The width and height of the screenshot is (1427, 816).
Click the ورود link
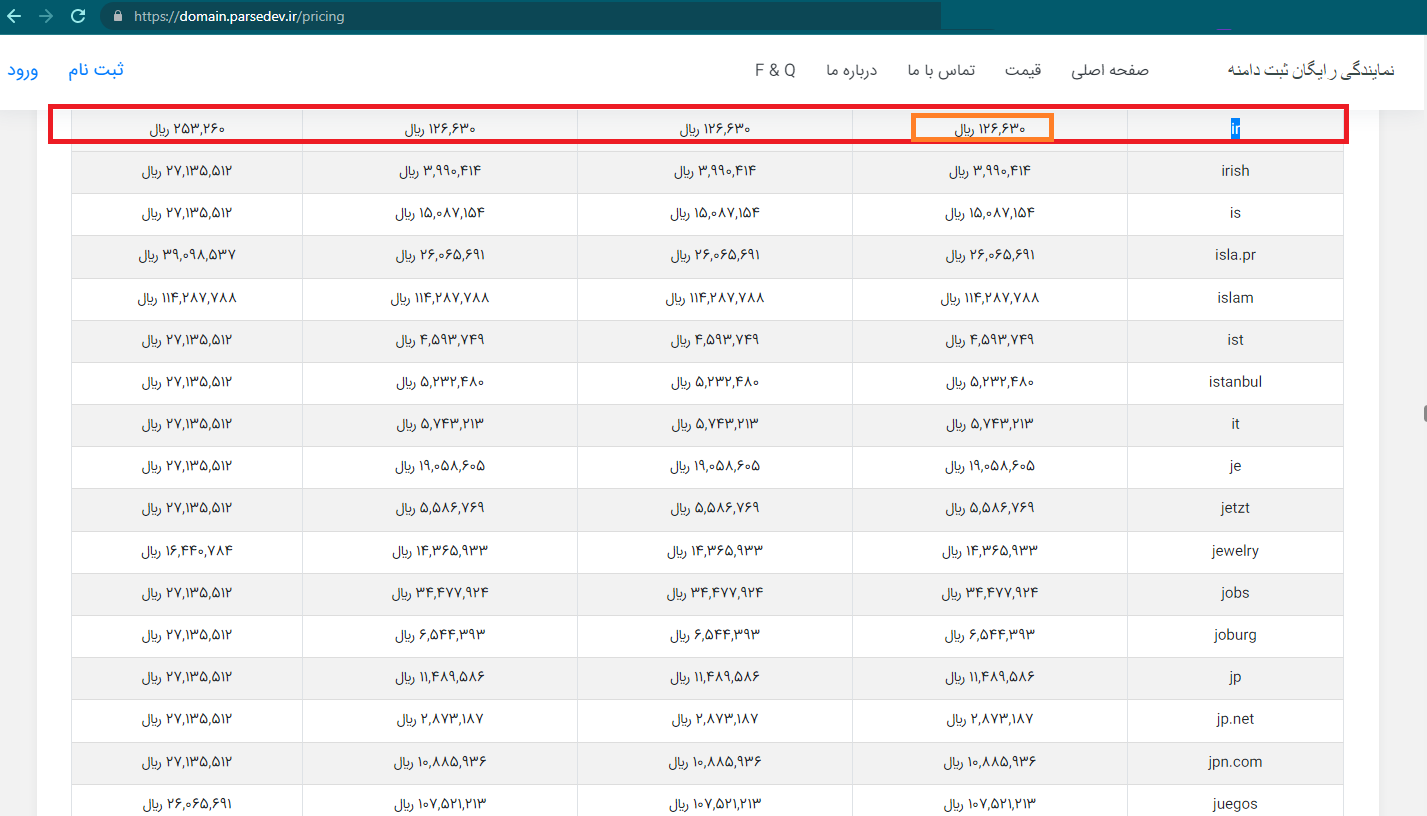tap(23, 70)
